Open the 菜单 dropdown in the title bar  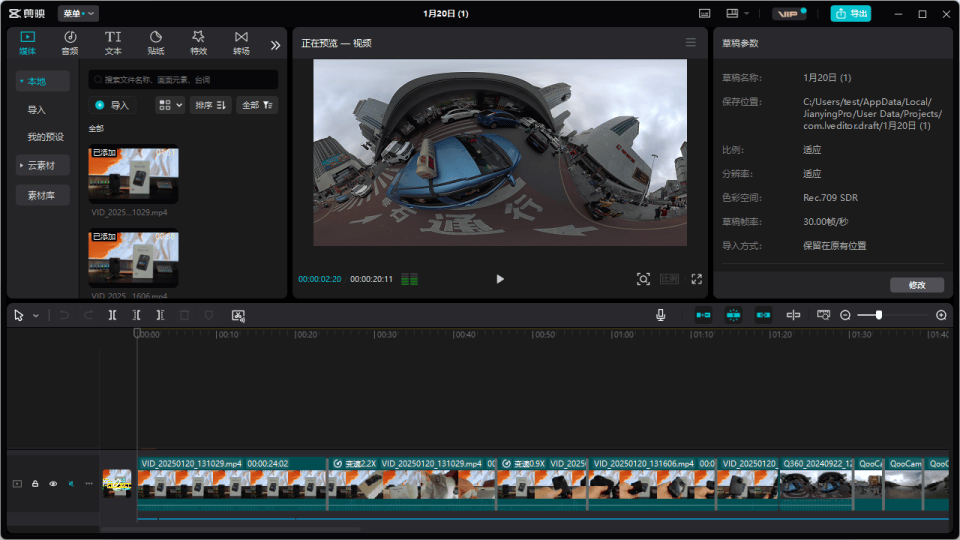pos(79,14)
